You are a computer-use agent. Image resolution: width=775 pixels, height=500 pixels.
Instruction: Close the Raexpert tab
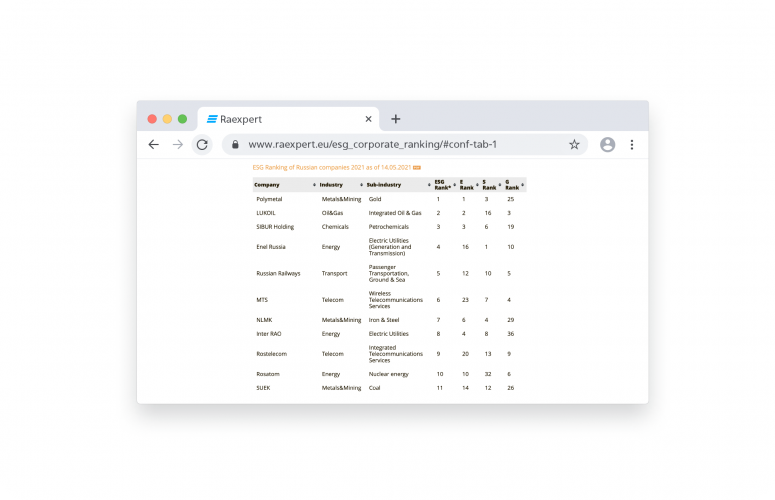(368, 119)
